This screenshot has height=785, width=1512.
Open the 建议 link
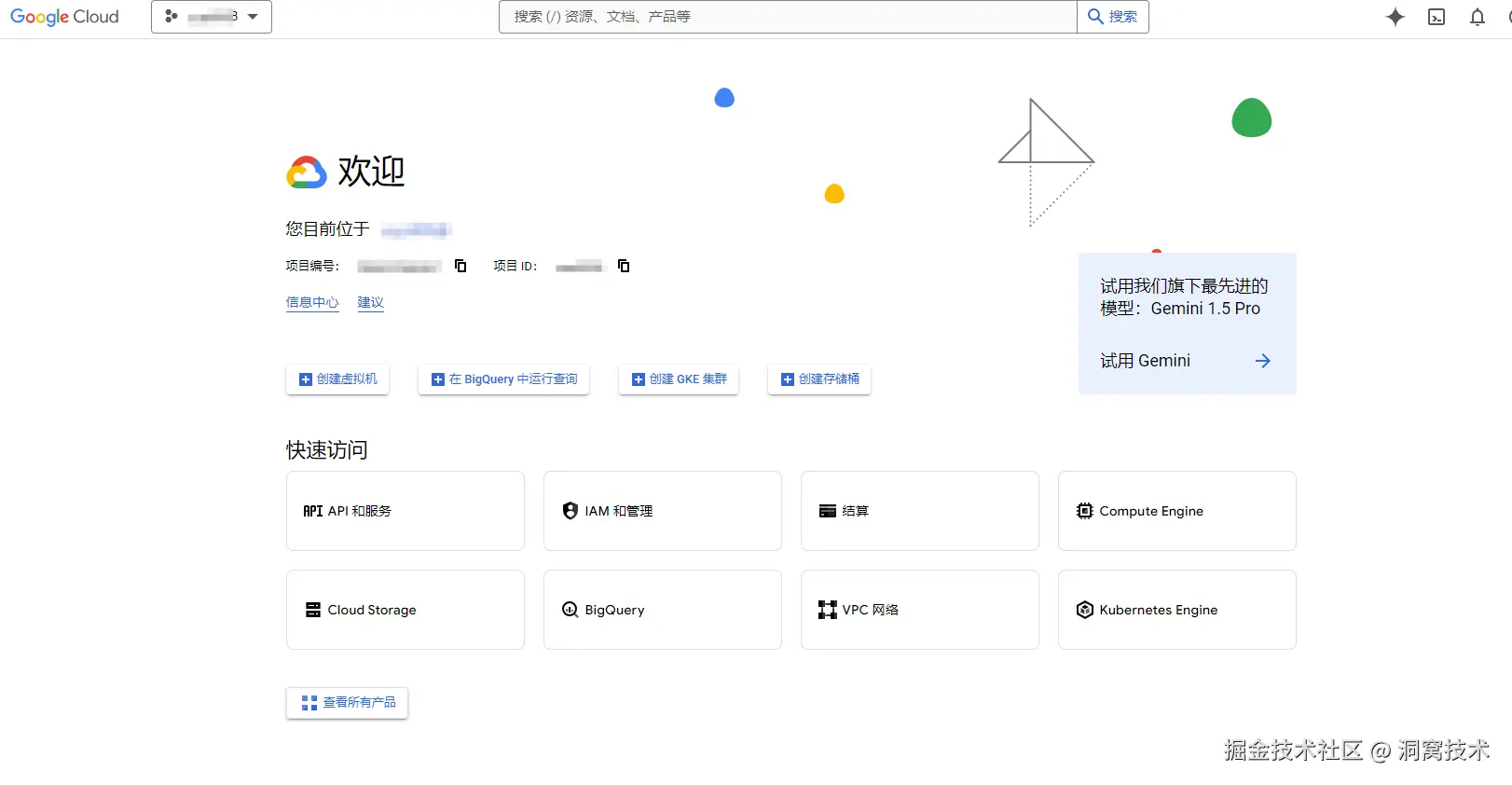point(371,302)
